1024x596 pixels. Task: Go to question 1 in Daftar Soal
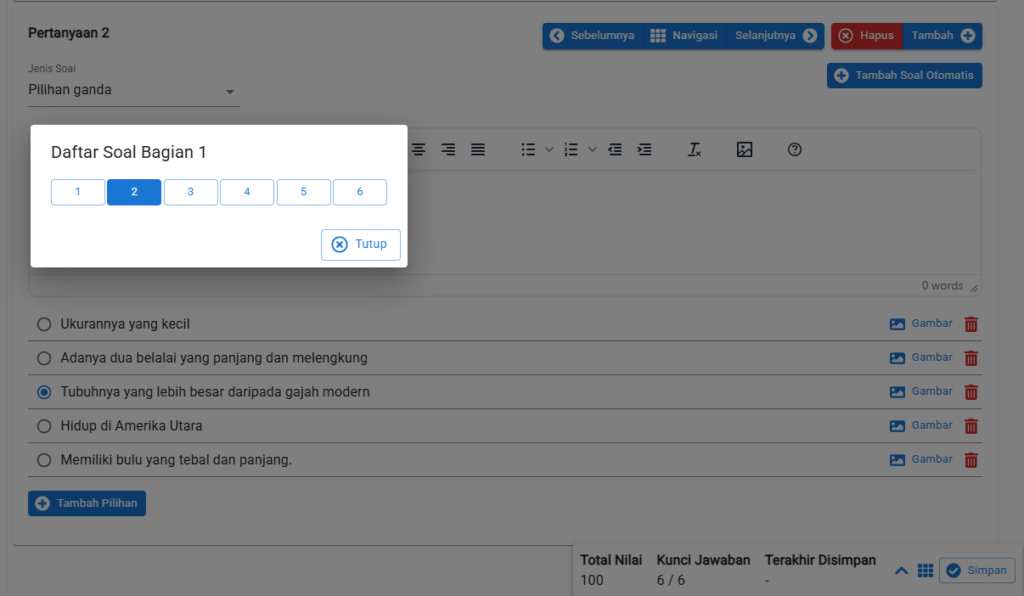[78, 192]
